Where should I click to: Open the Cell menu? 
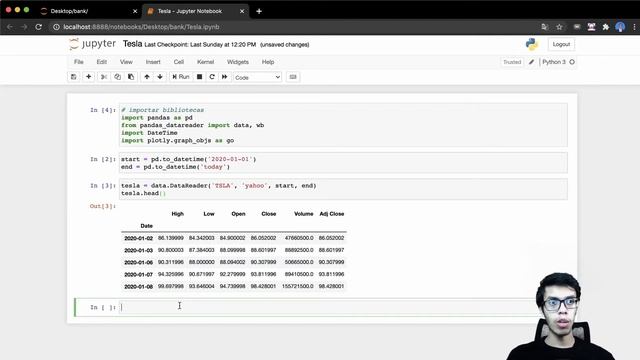pos(179,62)
